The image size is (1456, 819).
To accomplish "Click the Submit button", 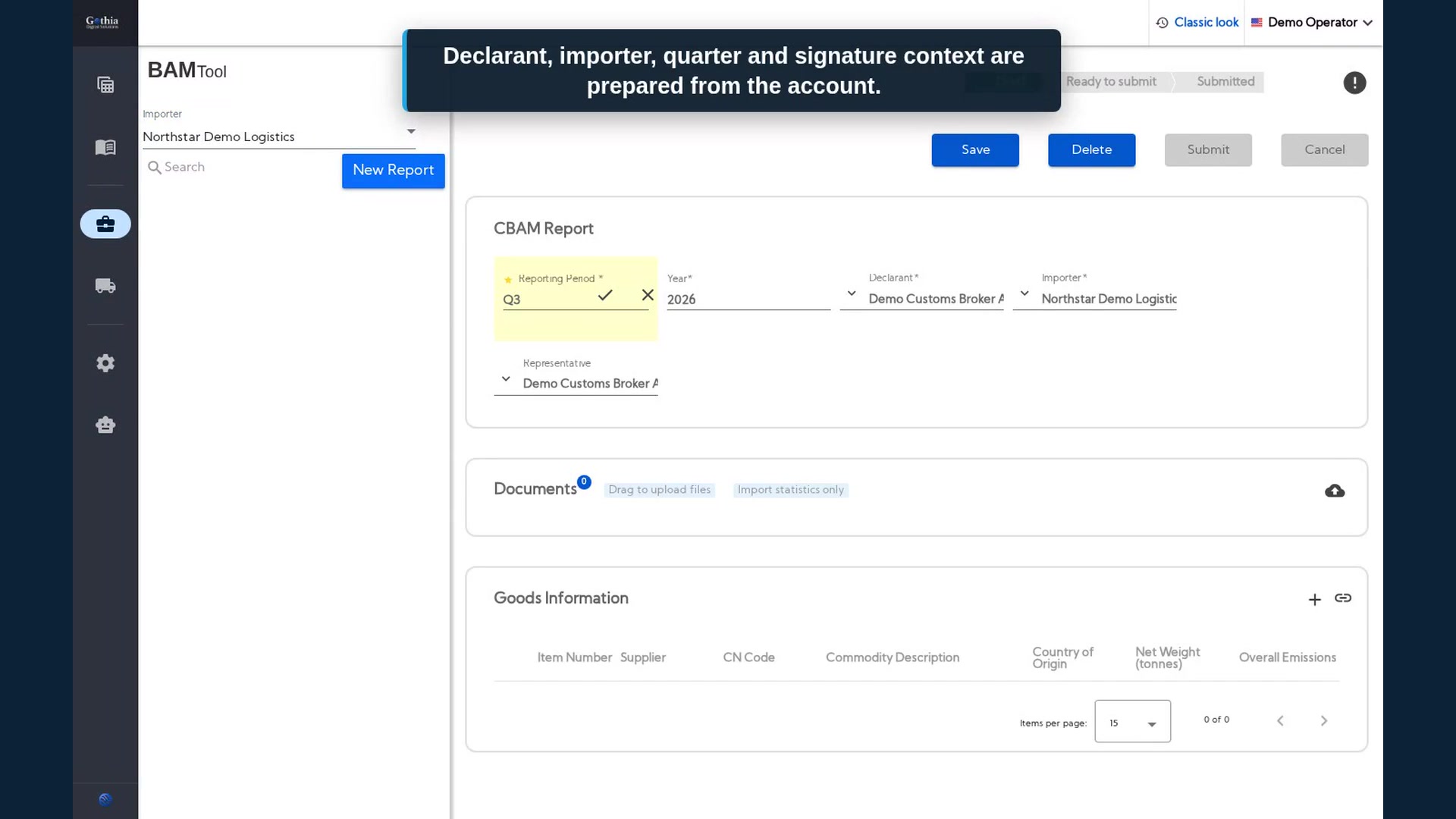I will 1208,150.
